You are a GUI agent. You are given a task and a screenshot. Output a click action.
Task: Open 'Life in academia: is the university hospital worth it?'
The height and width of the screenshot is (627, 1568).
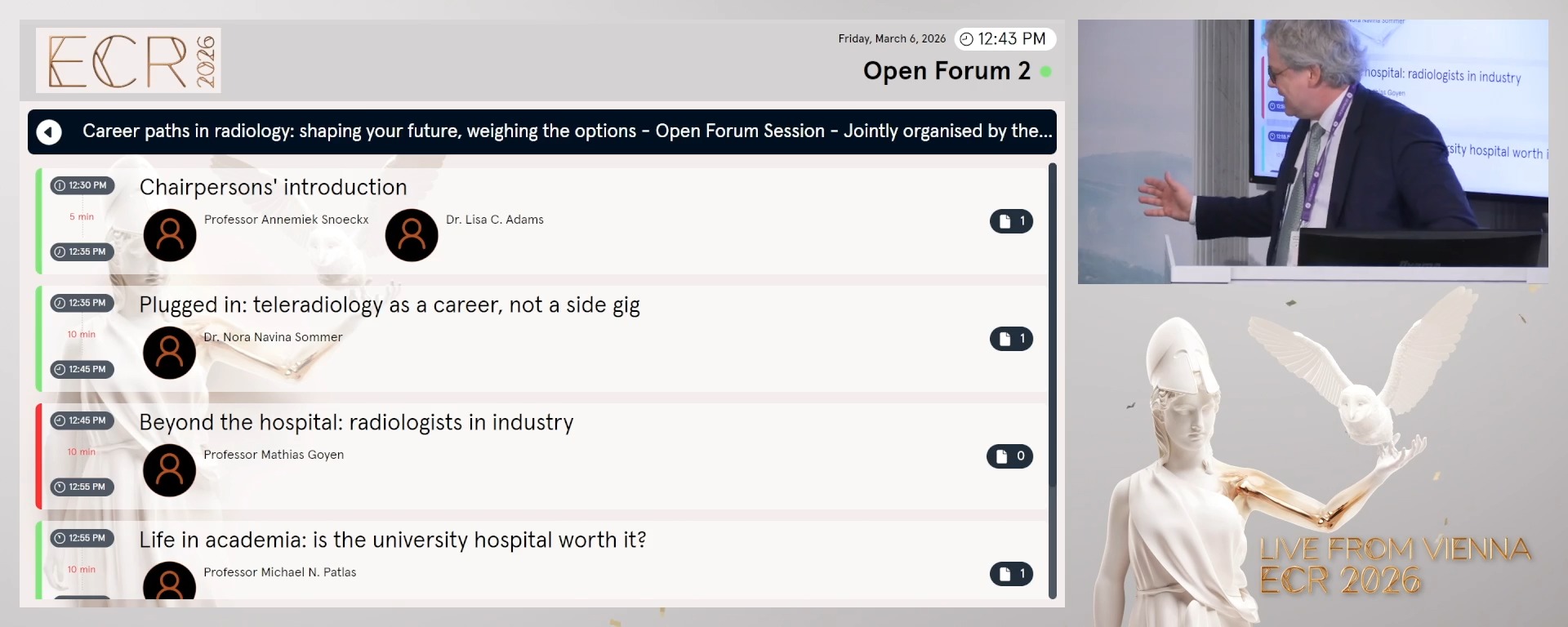point(393,540)
